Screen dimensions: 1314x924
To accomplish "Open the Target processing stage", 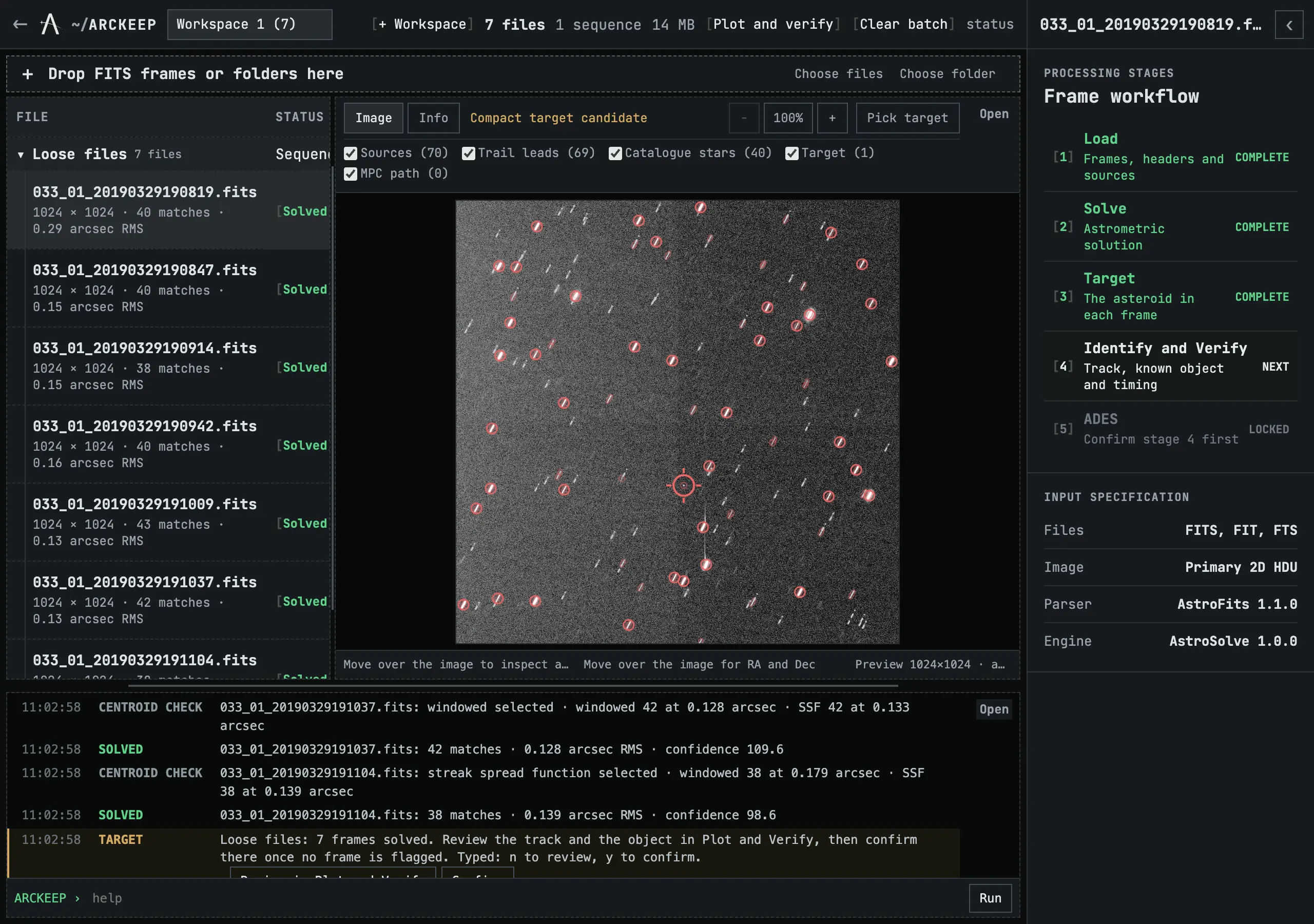I will [x=1170, y=297].
